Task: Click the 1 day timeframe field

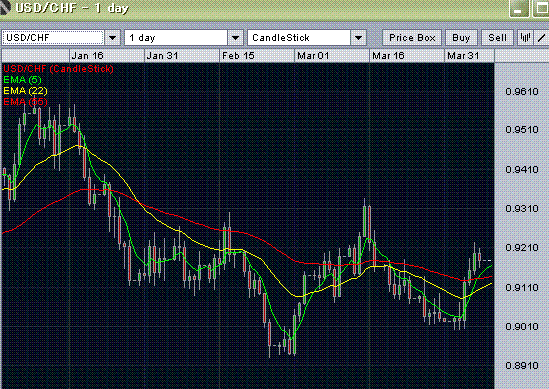Action: tap(176, 37)
